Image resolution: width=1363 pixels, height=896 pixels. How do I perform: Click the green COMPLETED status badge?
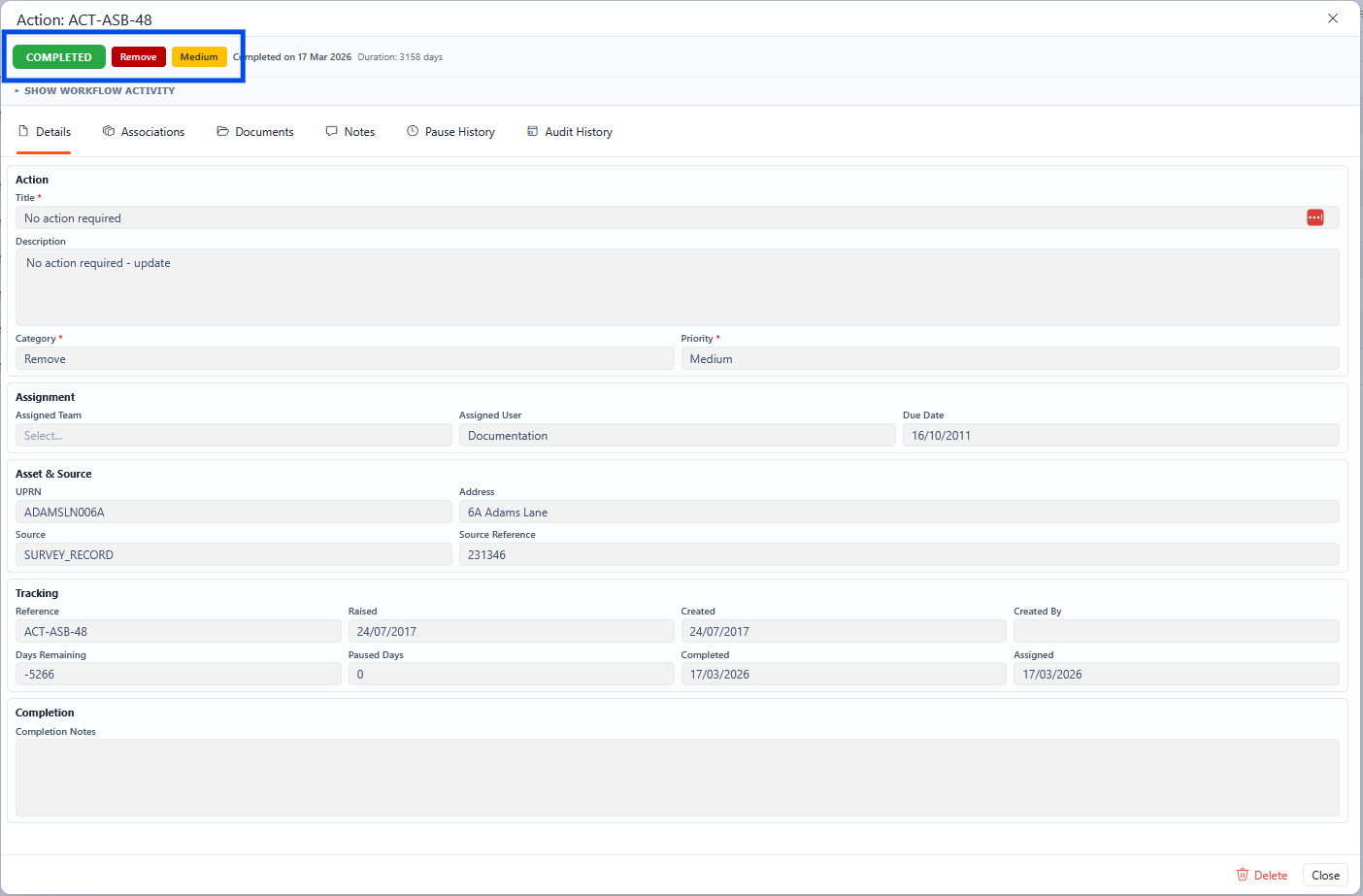click(x=59, y=57)
